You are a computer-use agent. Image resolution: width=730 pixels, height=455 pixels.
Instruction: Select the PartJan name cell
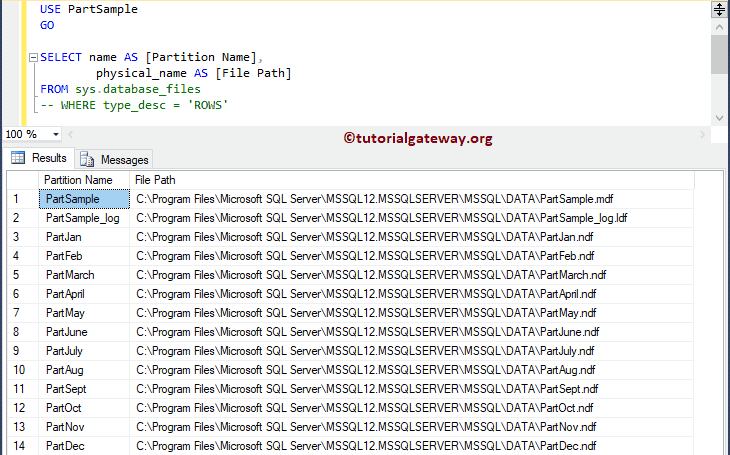pyautogui.click(x=84, y=237)
